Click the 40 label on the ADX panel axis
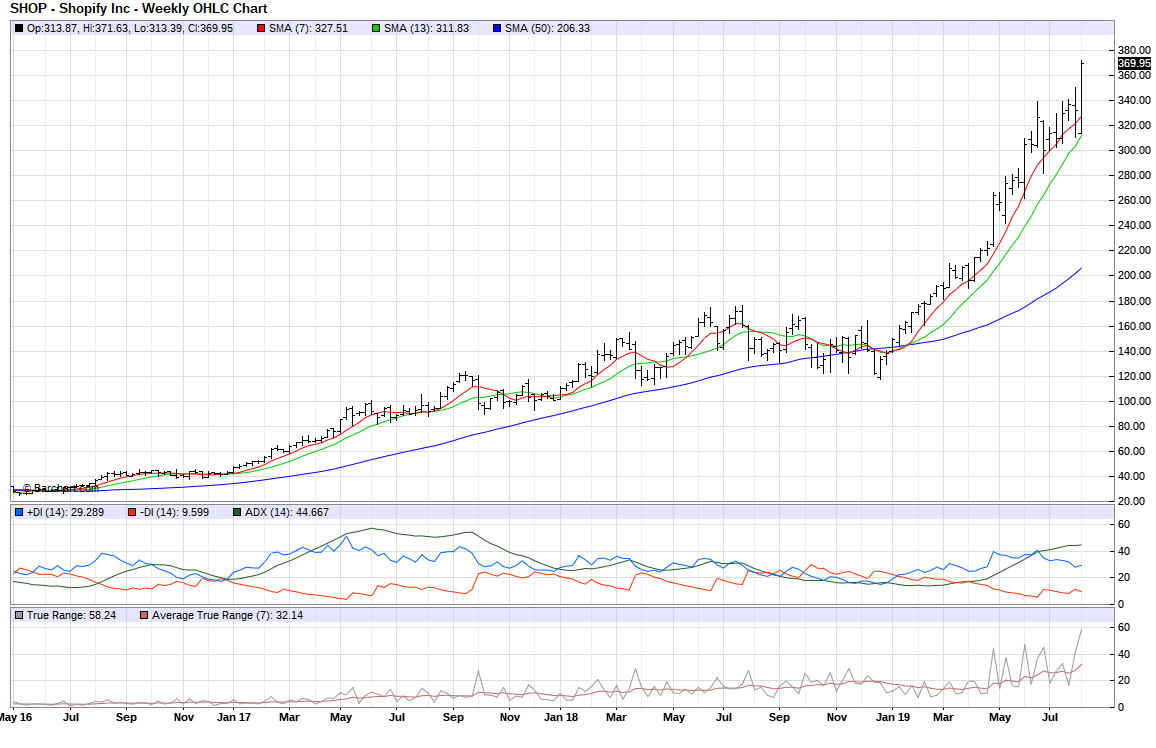 pos(1124,551)
